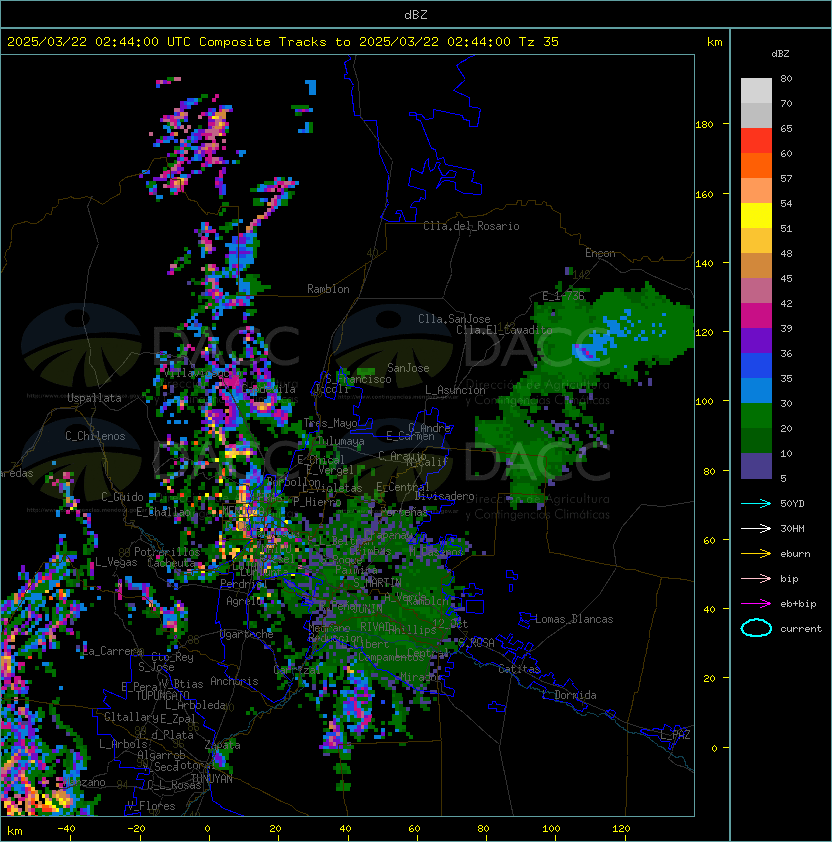Click the 'TUNUYAN' map label
832x842 pixels.
[212, 779]
